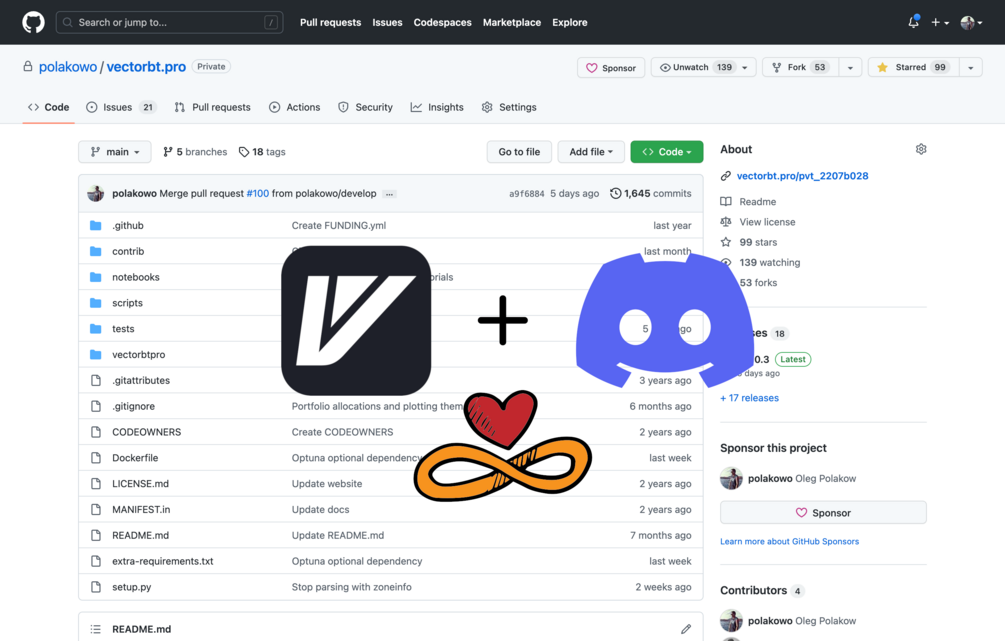Open the Add file dropdown
This screenshot has height=641, width=1005.
click(591, 152)
